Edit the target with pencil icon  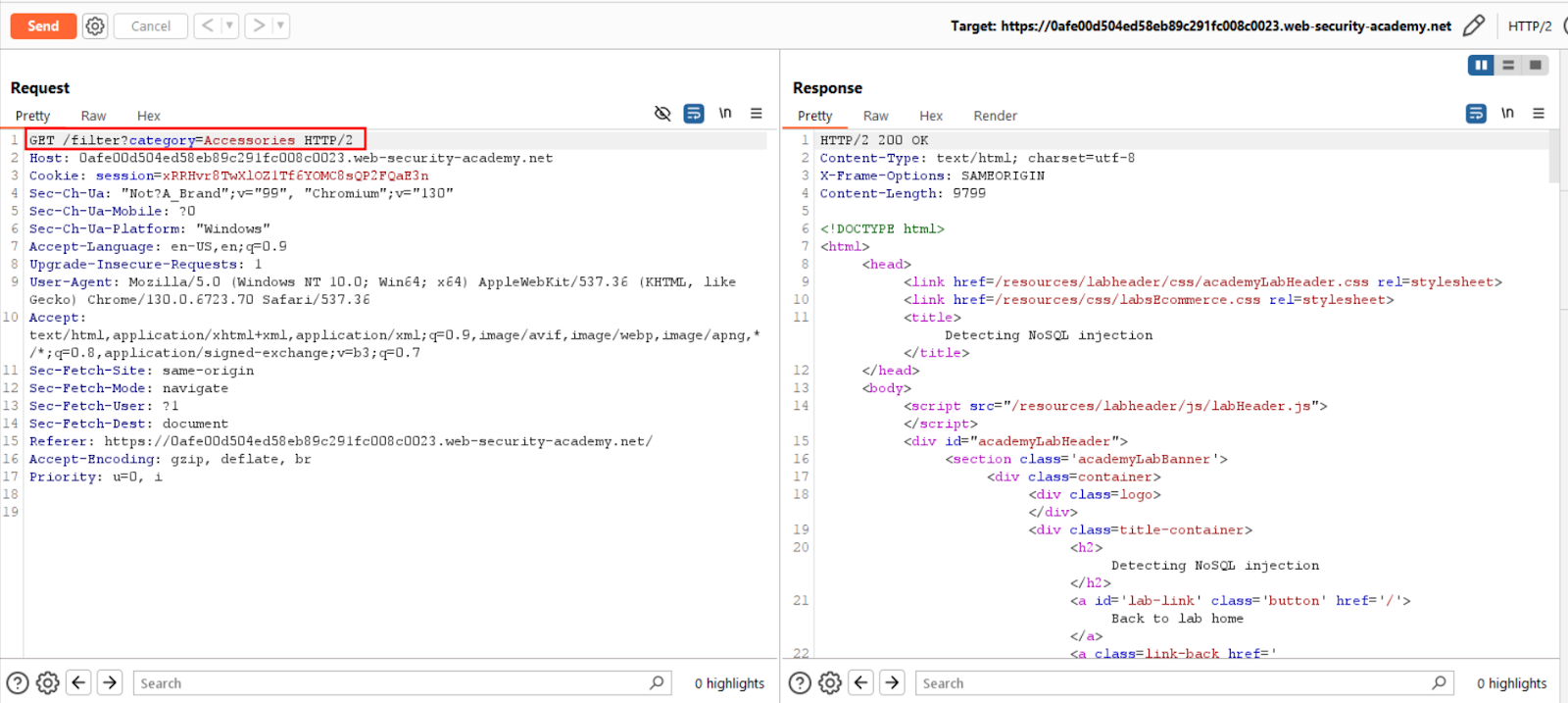click(x=1473, y=25)
